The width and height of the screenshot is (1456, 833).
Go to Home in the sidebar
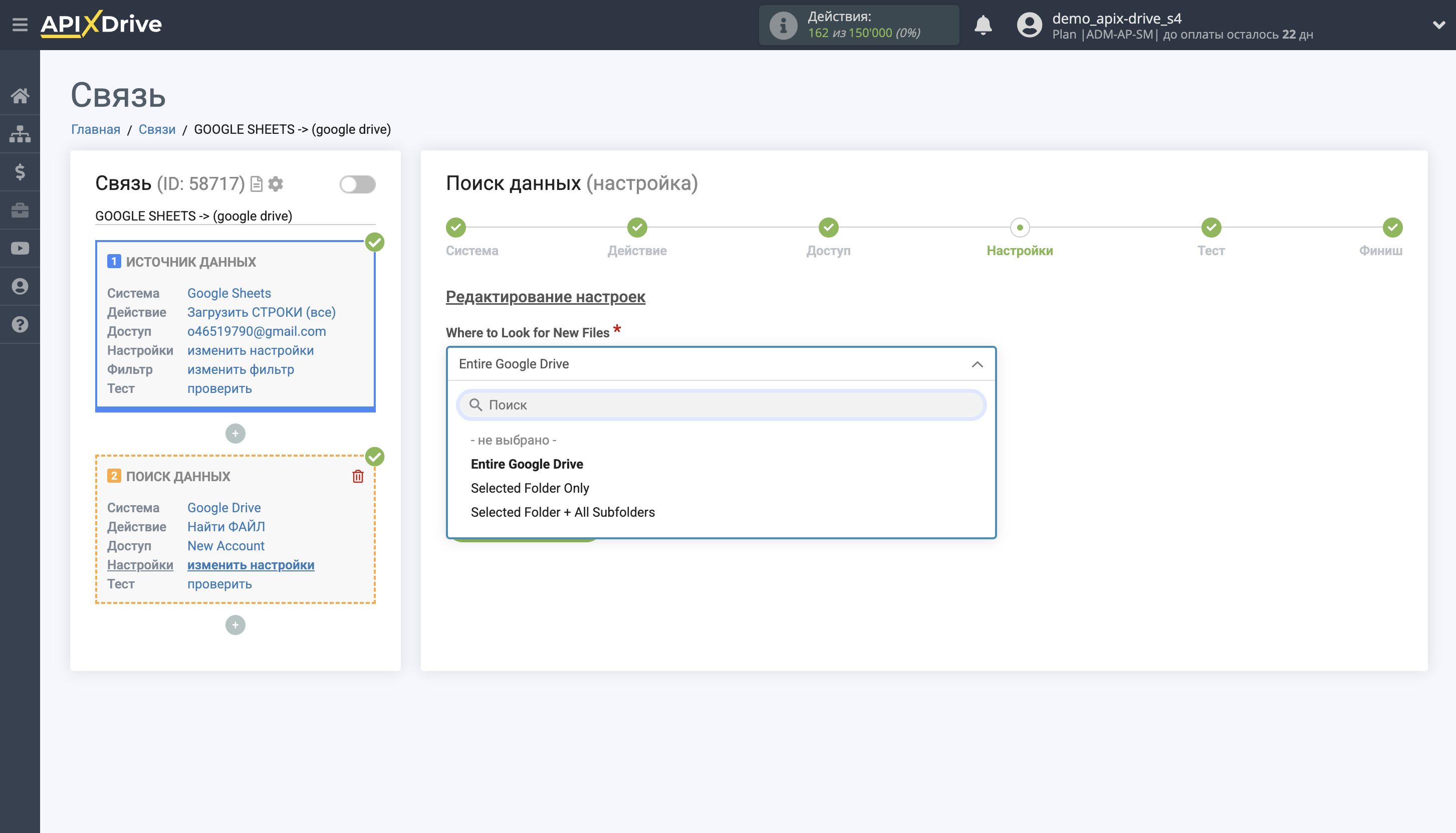[x=20, y=96]
